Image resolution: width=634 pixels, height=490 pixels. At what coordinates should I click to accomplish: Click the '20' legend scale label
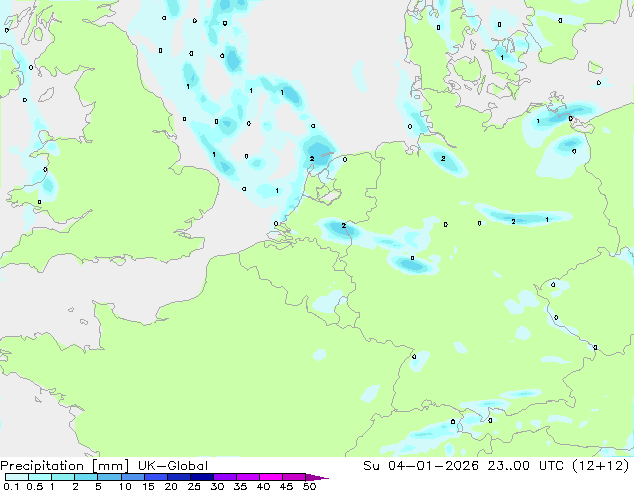coord(171,486)
